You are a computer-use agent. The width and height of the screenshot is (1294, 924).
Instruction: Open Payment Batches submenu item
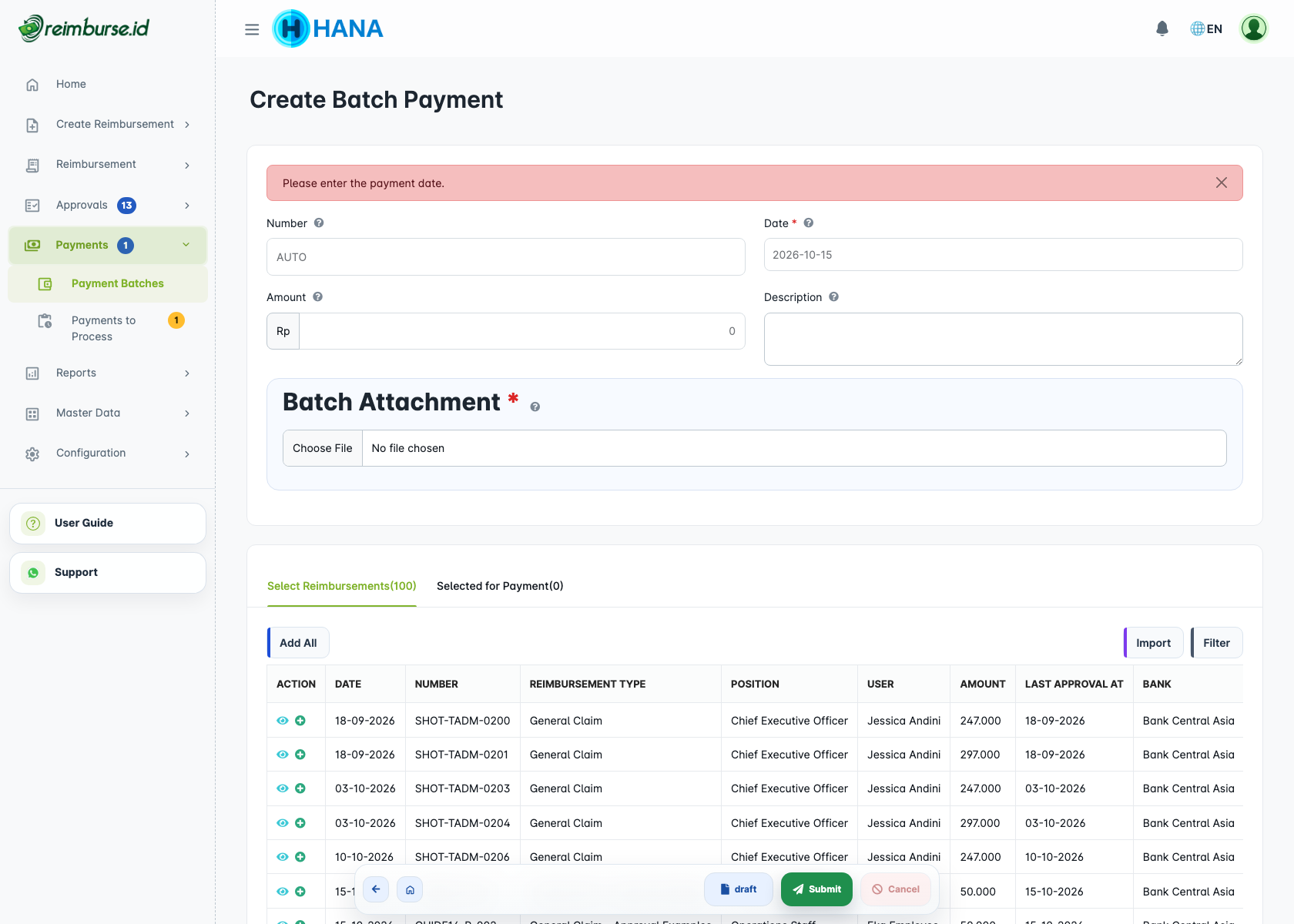(108, 283)
